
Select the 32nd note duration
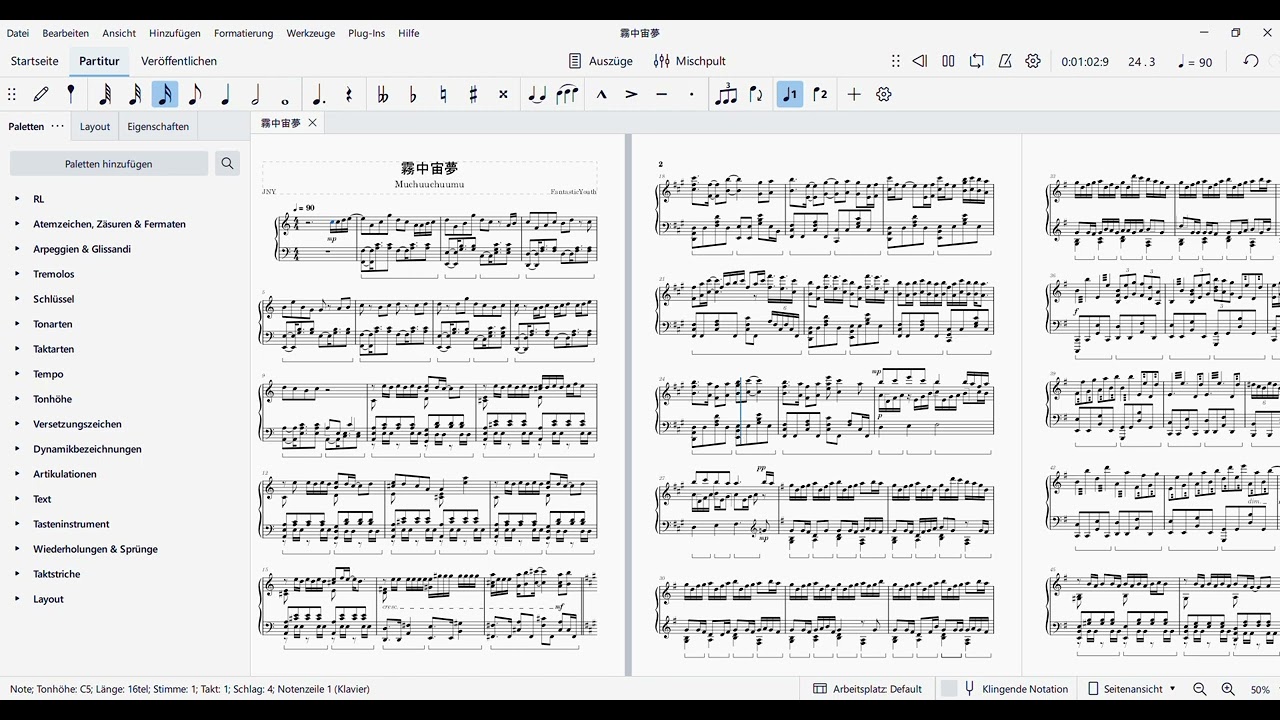[x=135, y=94]
